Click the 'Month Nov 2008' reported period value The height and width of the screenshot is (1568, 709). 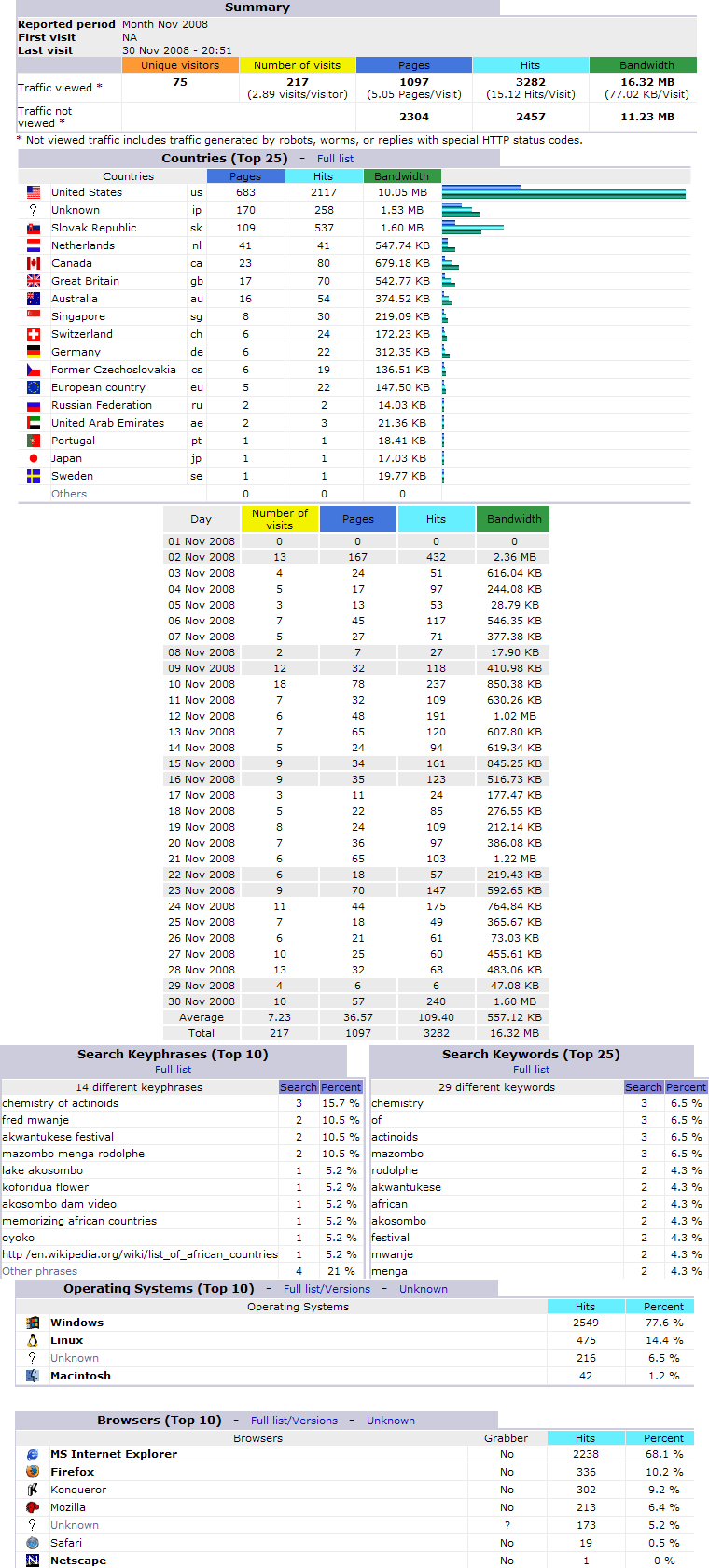165,24
